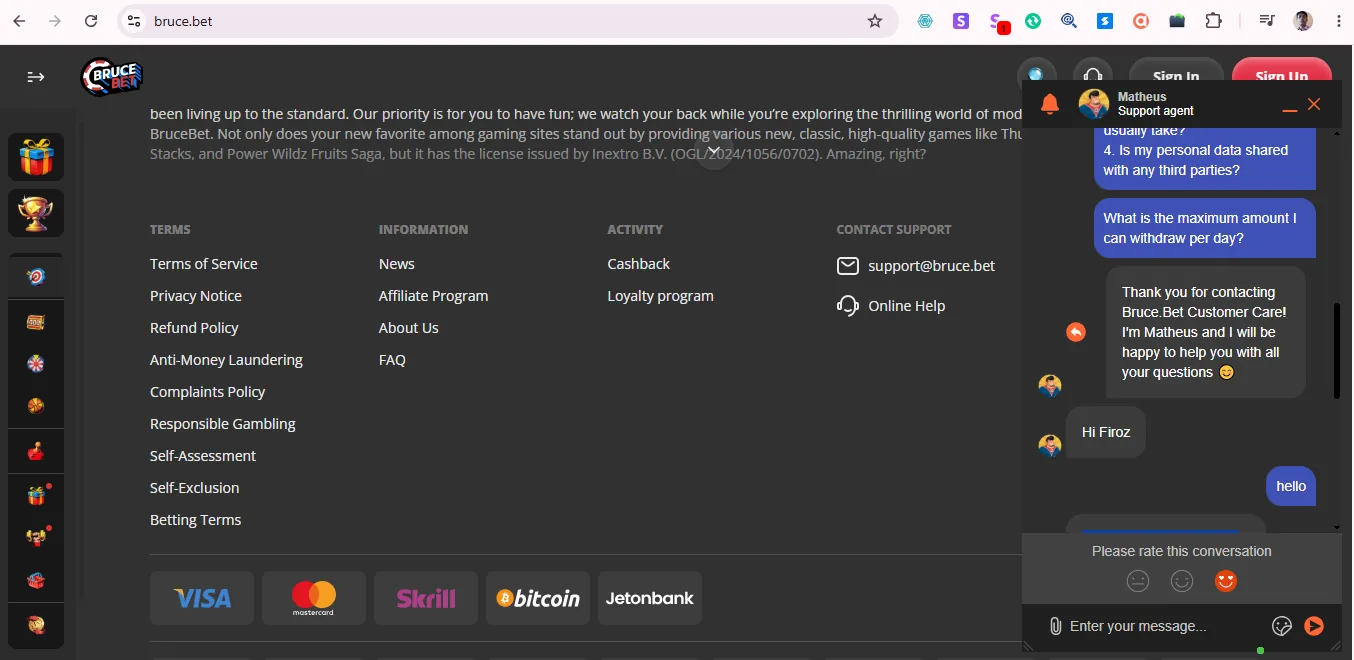
Task: Bookmark this page with the star
Action: pyautogui.click(x=875, y=21)
